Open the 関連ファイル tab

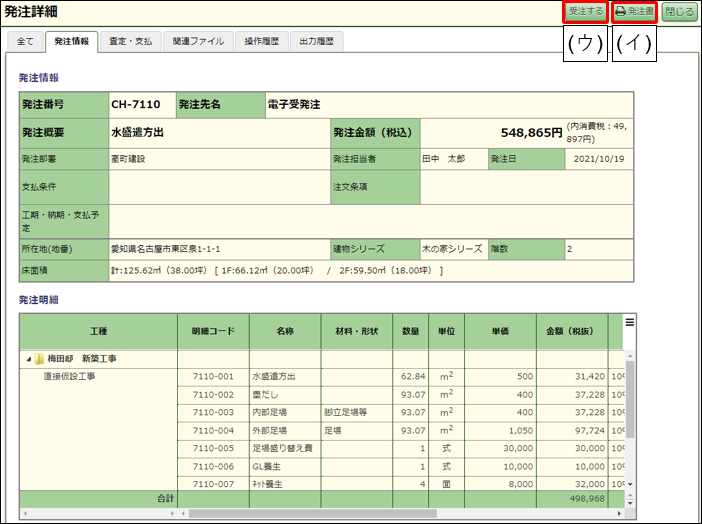coord(198,42)
